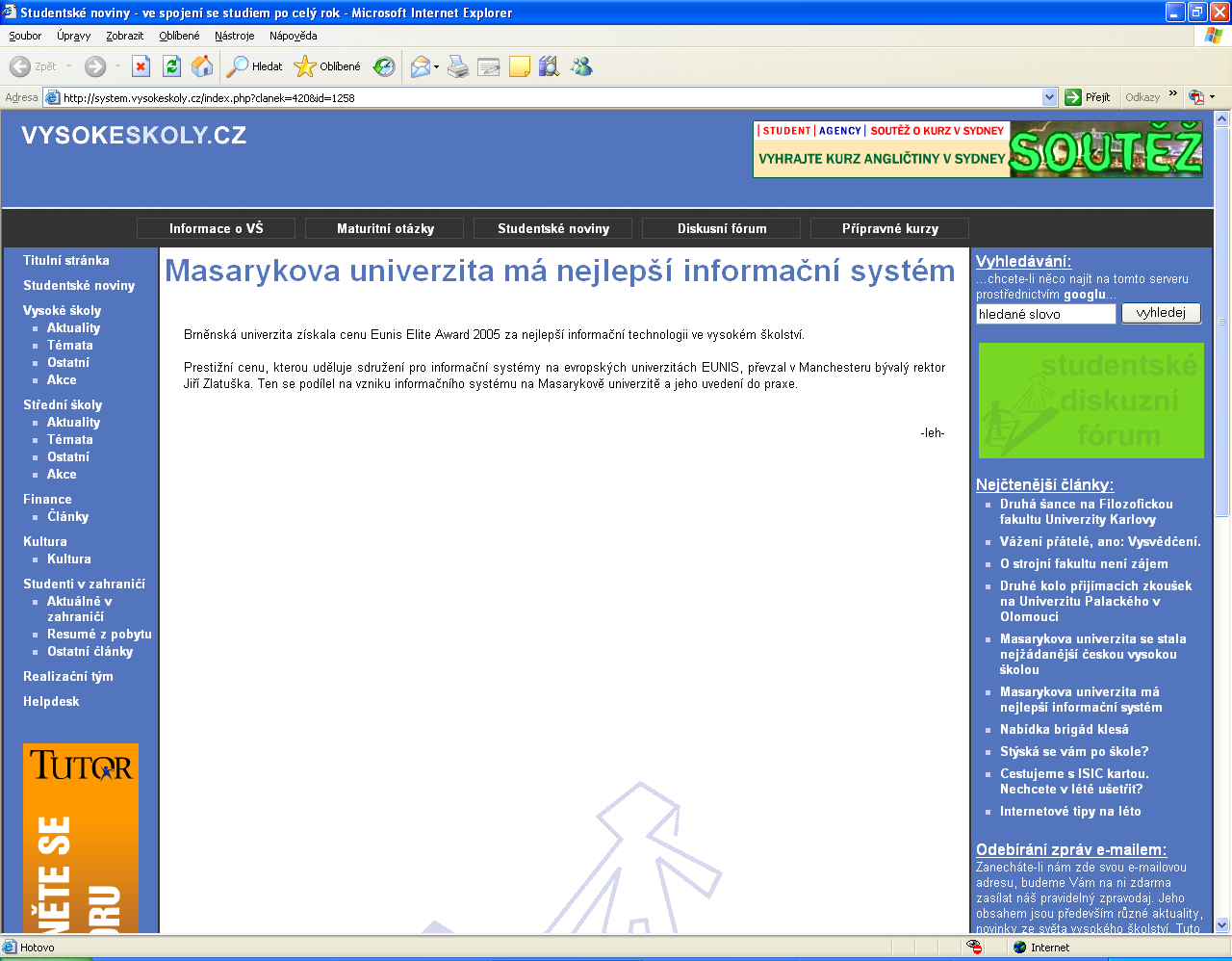Image resolution: width=1232 pixels, height=961 pixels.
Task: Click the vertical scrollbar thumb
Action: click(x=1222, y=322)
